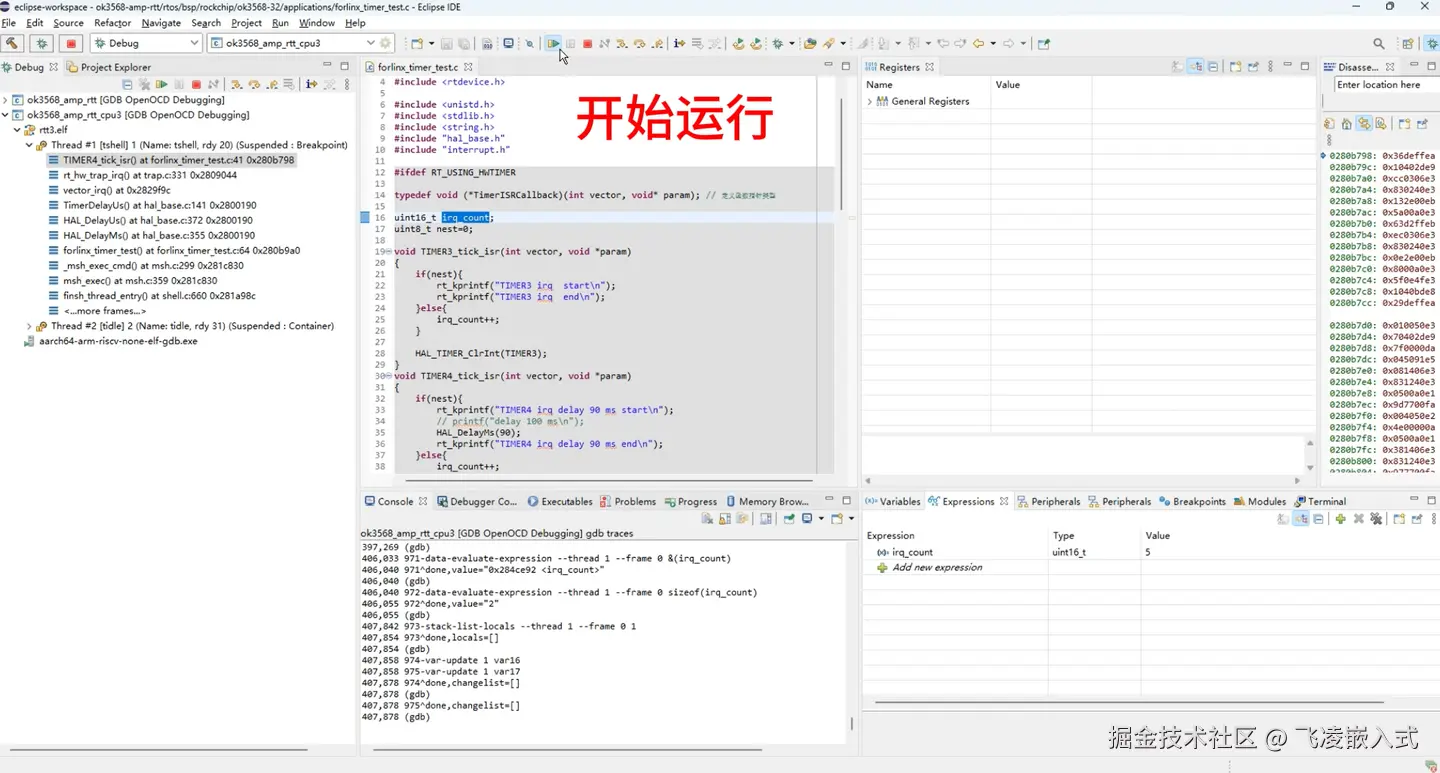The image size is (1440, 773).
Task: Click Step Into in the Debug view toolbar
Action: click(x=236, y=84)
